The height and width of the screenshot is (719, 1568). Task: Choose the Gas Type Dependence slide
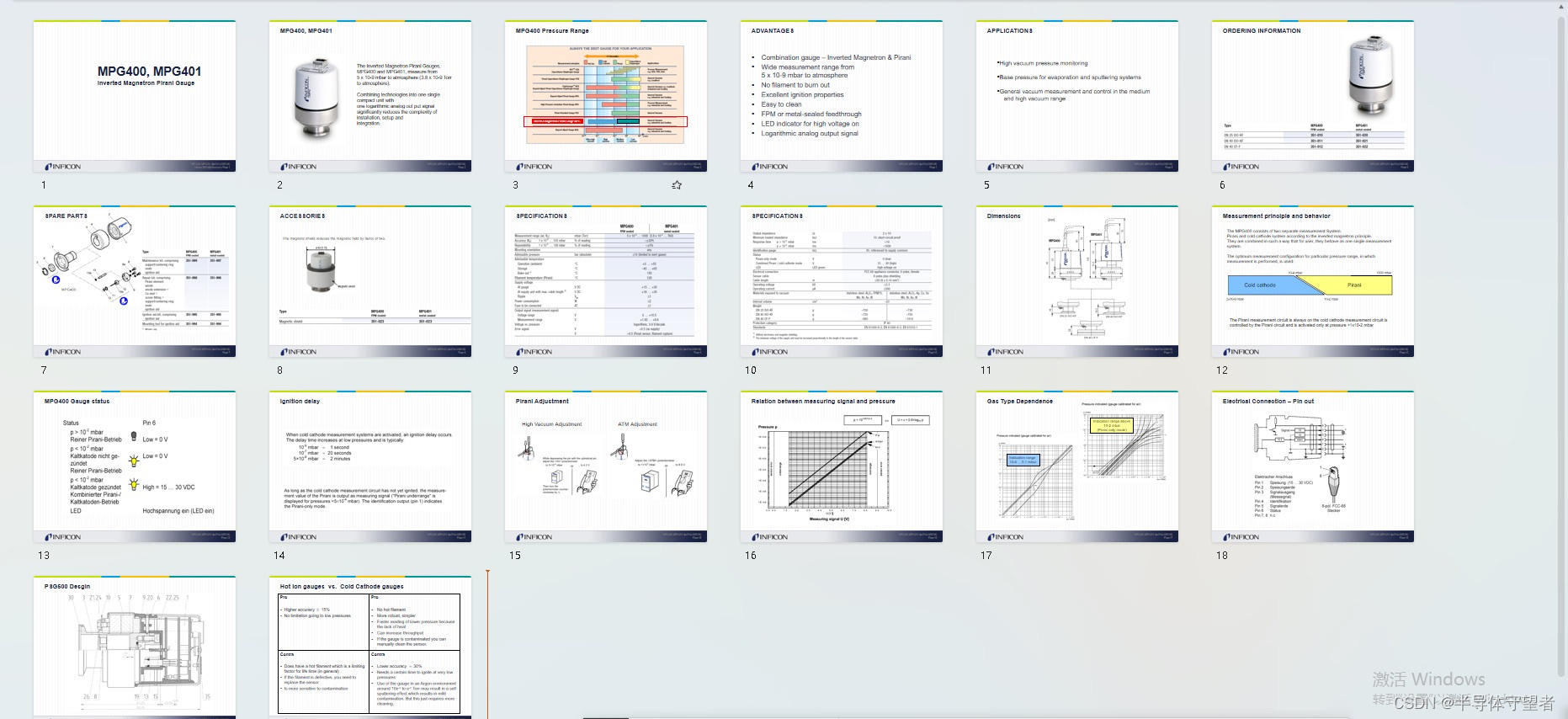click(1077, 466)
